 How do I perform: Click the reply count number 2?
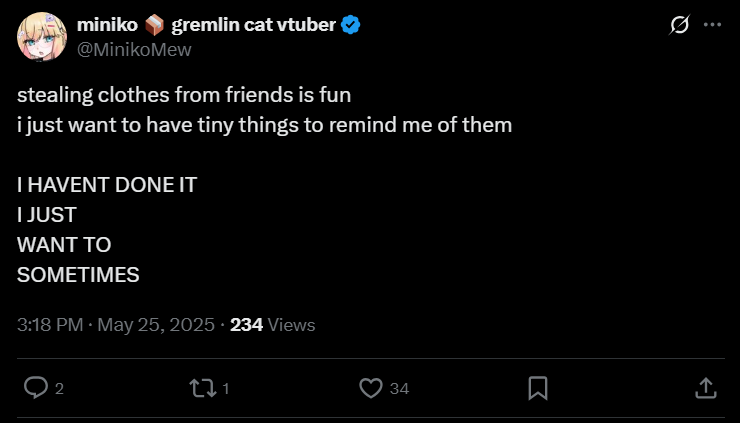[60, 389]
